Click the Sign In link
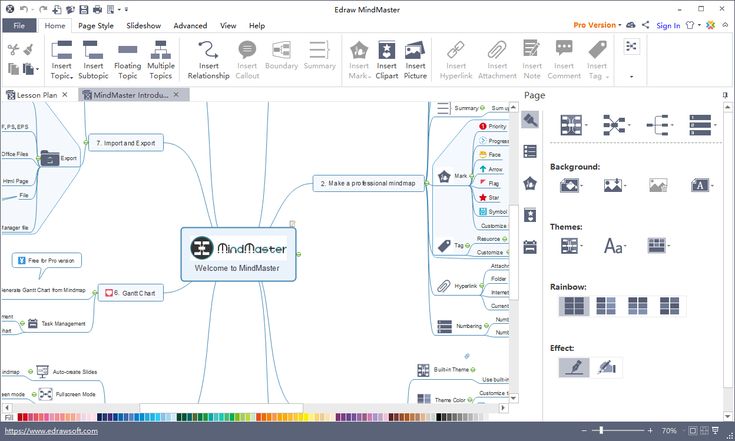This screenshot has width=735, height=441. (x=668, y=25)
